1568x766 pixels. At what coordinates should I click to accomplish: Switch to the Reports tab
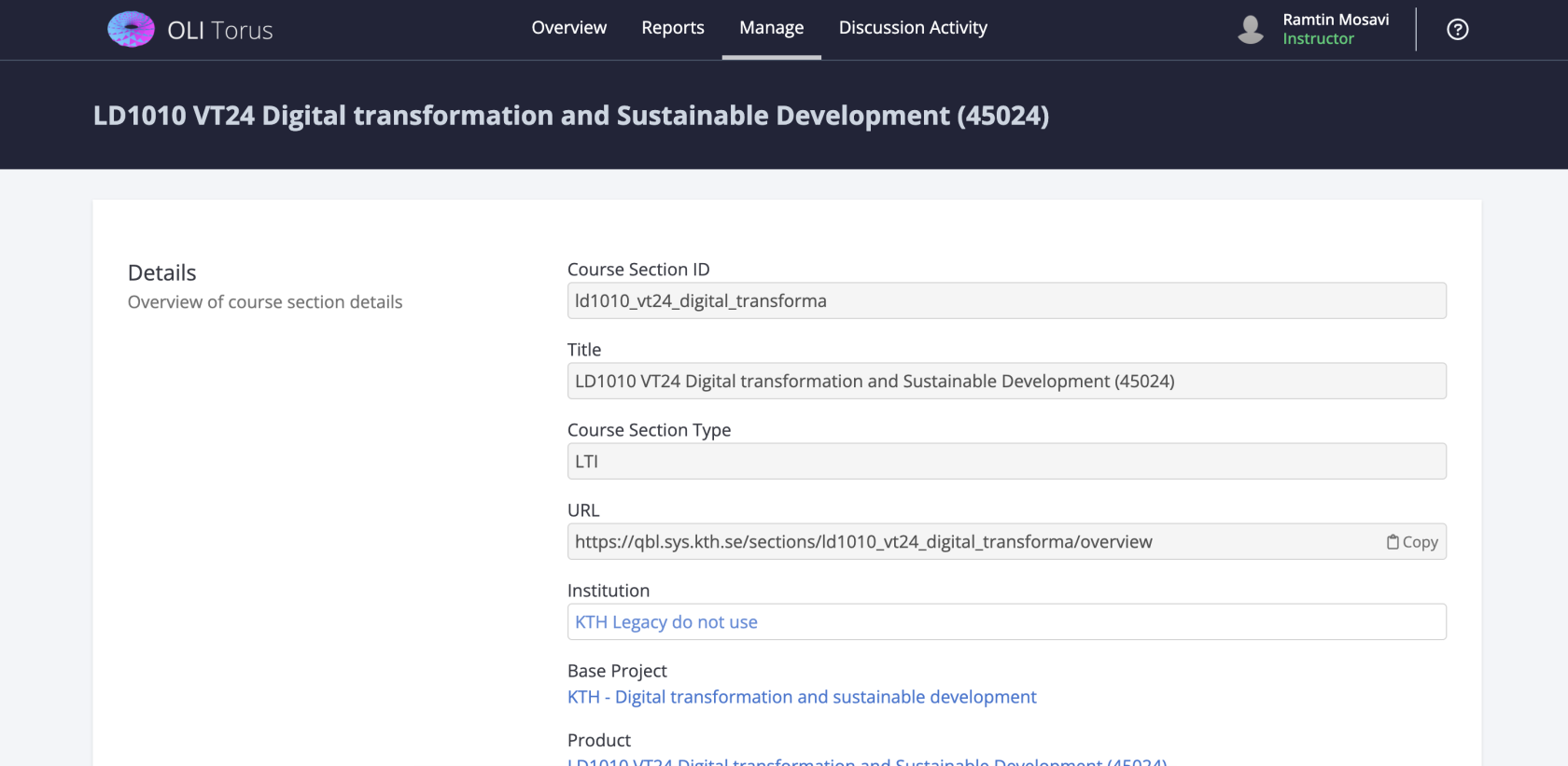point(673,28)
